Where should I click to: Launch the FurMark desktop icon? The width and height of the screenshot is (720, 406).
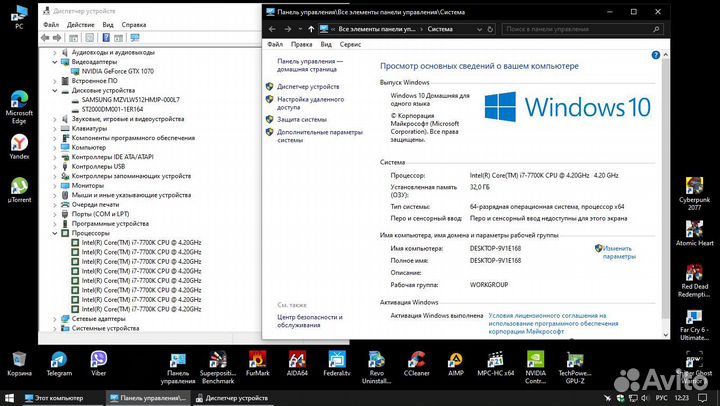click(258, 364)
